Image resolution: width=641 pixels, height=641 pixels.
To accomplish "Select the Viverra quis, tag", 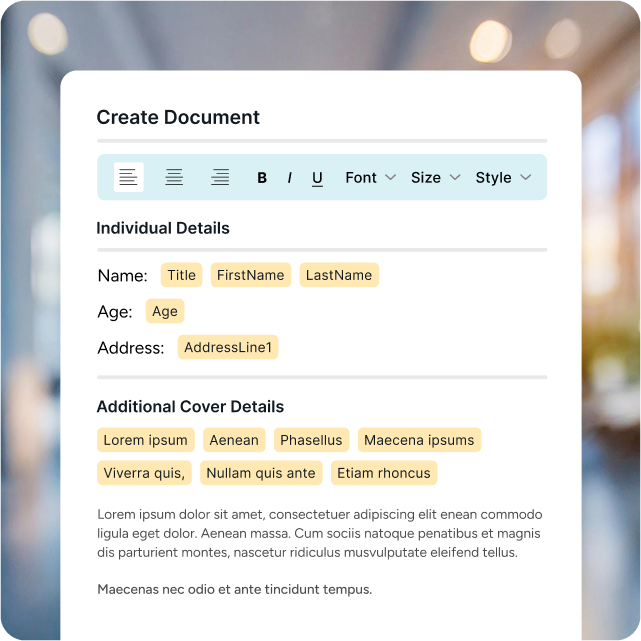I will [x=144, y=473].
